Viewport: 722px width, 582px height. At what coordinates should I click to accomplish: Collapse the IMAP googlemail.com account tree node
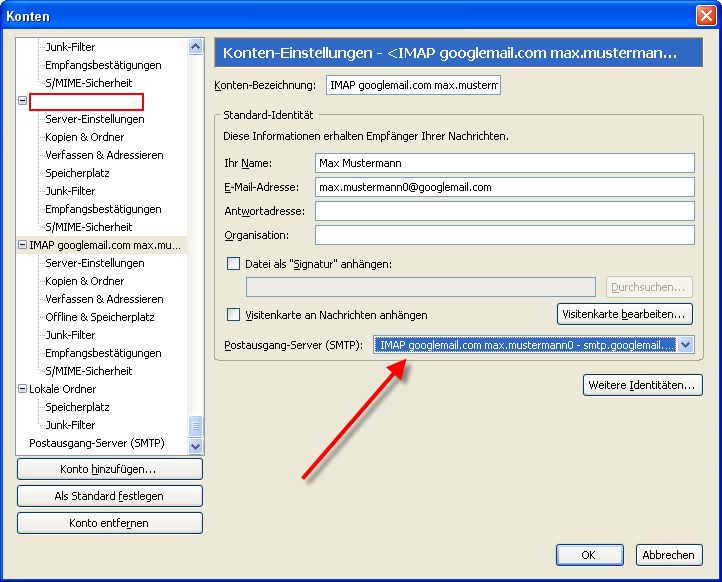coord(22,244)
